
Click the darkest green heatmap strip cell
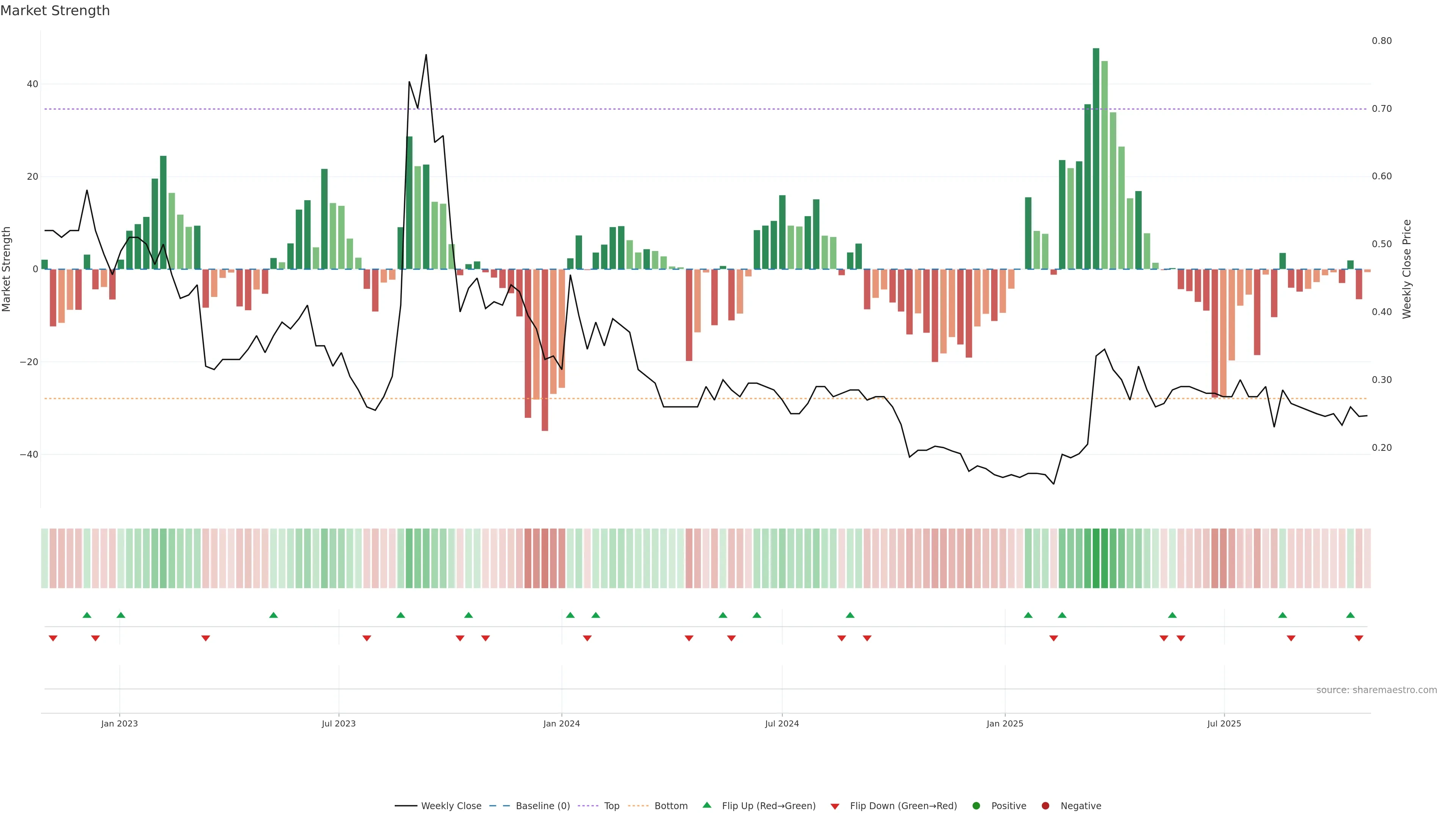[1096, 558]
